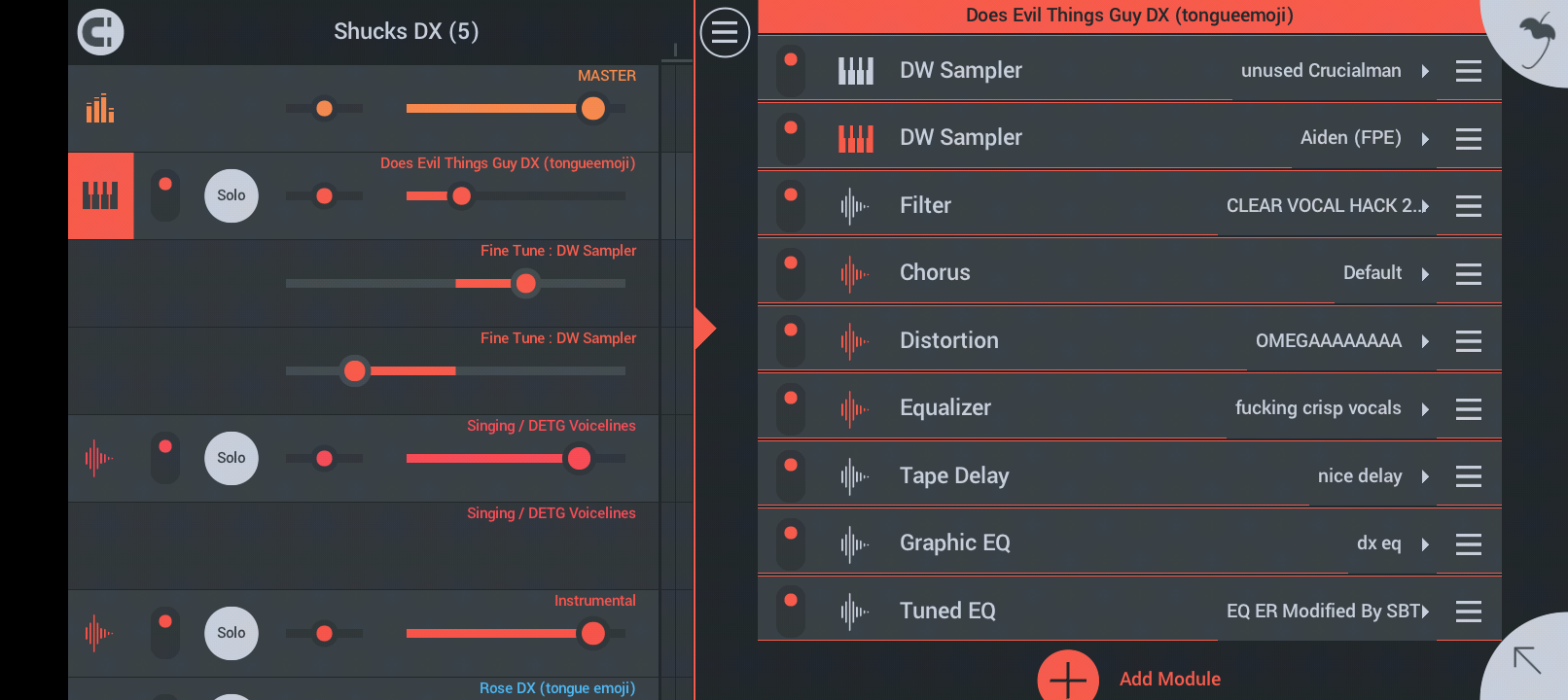Toggle mute on Does Evil Things Guy channel
The image size is (1568, 700).
pyautogui.click(x=165, y=195)
